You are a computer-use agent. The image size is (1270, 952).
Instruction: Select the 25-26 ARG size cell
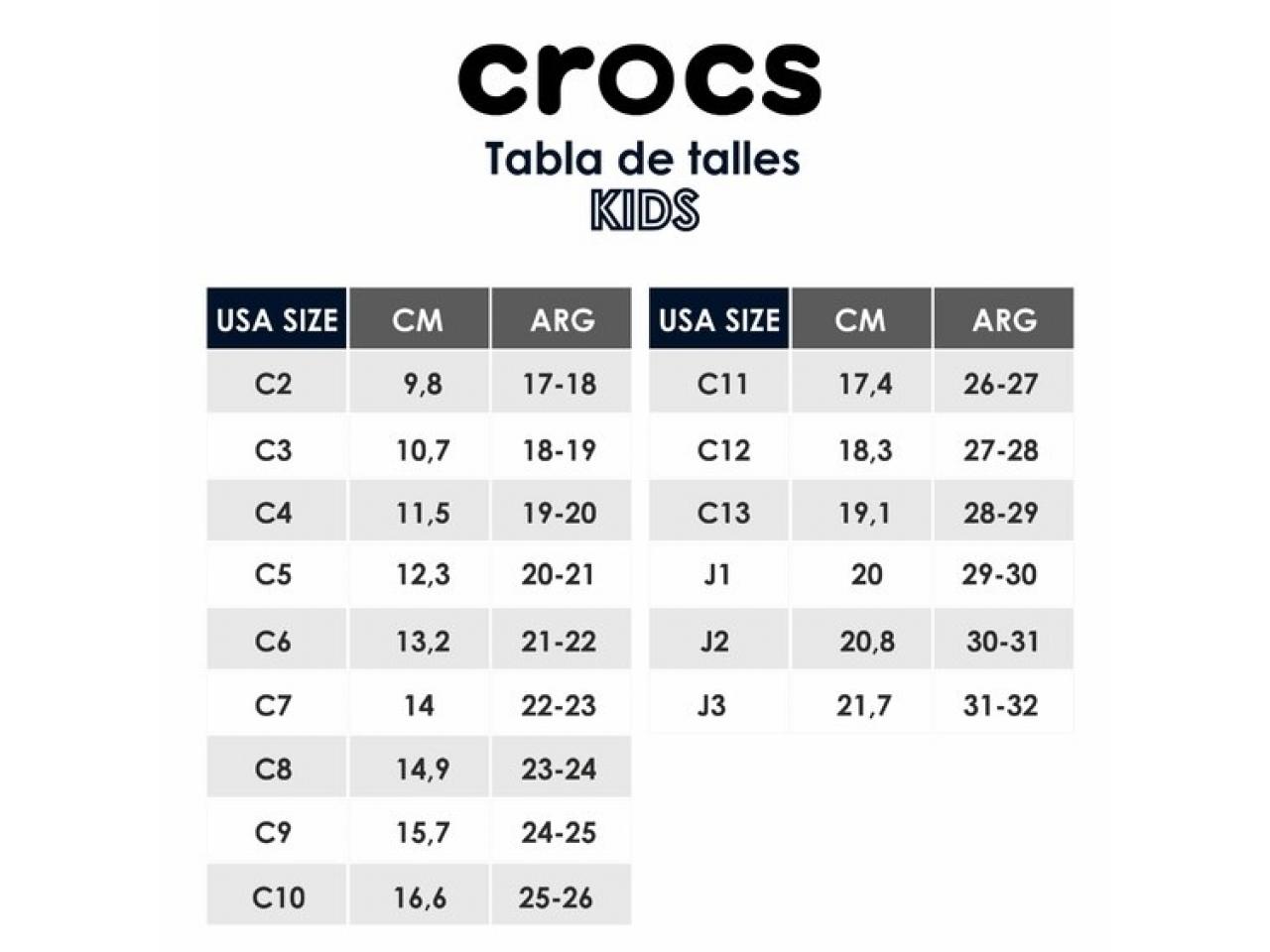(x=561, y=896)
